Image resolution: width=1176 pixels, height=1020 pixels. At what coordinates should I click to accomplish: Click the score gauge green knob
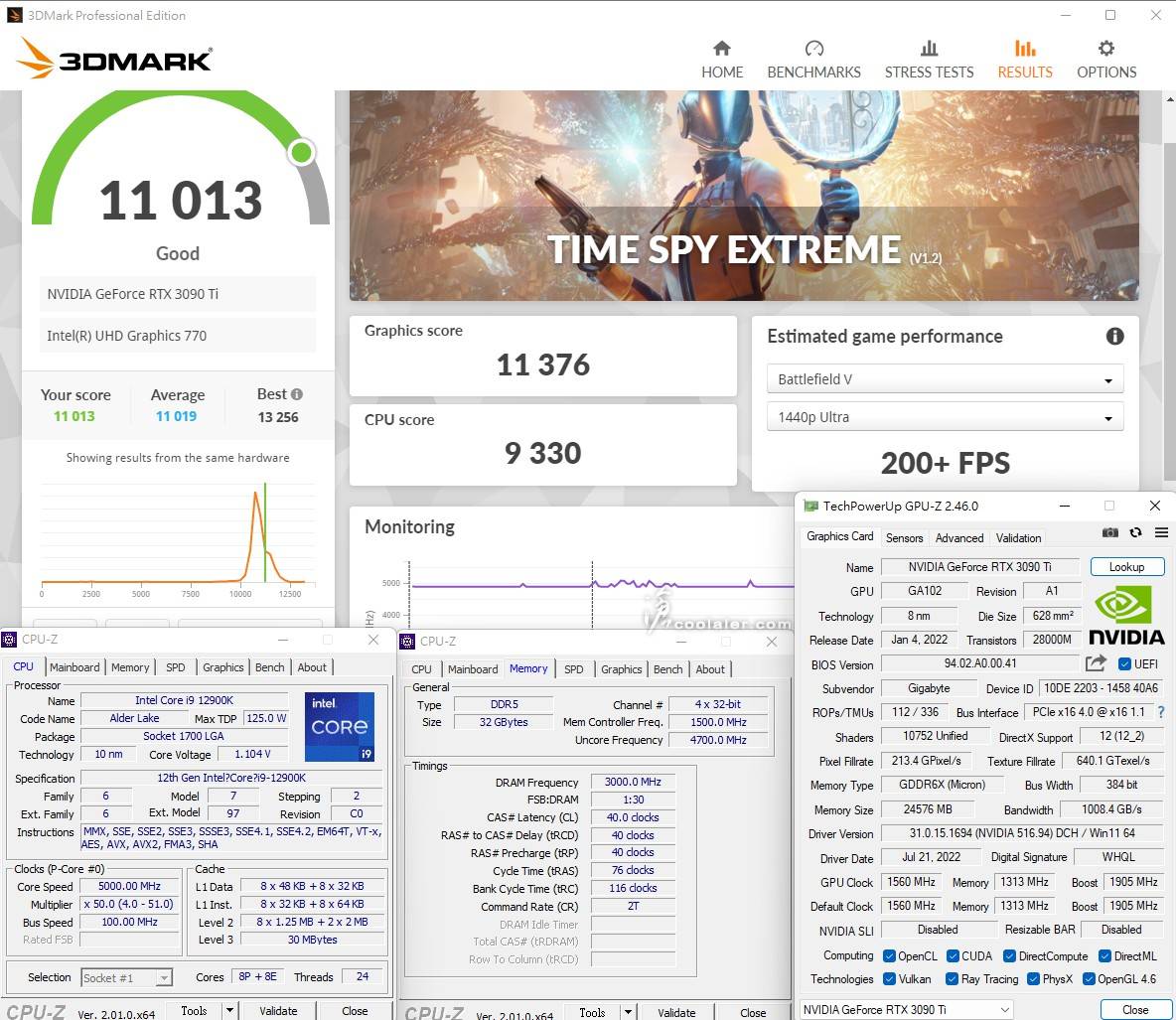302,152
